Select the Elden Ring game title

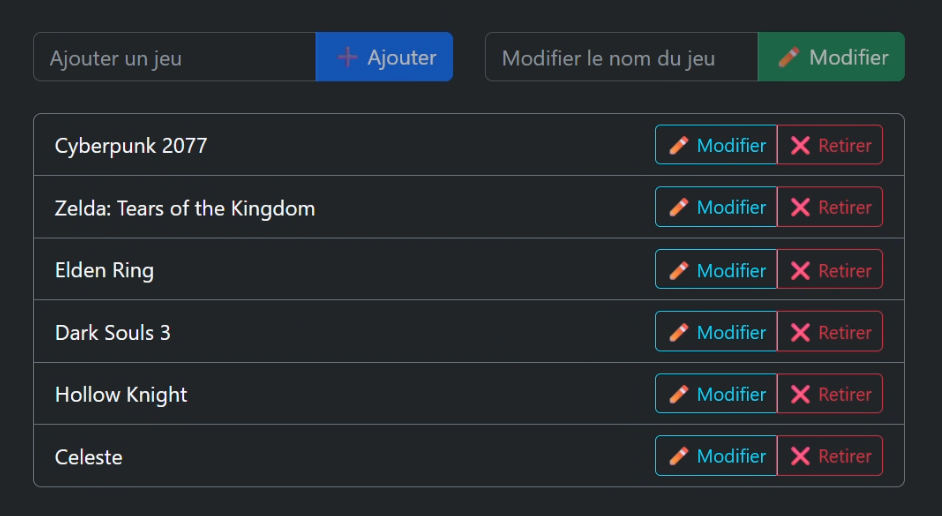[104, 271]
